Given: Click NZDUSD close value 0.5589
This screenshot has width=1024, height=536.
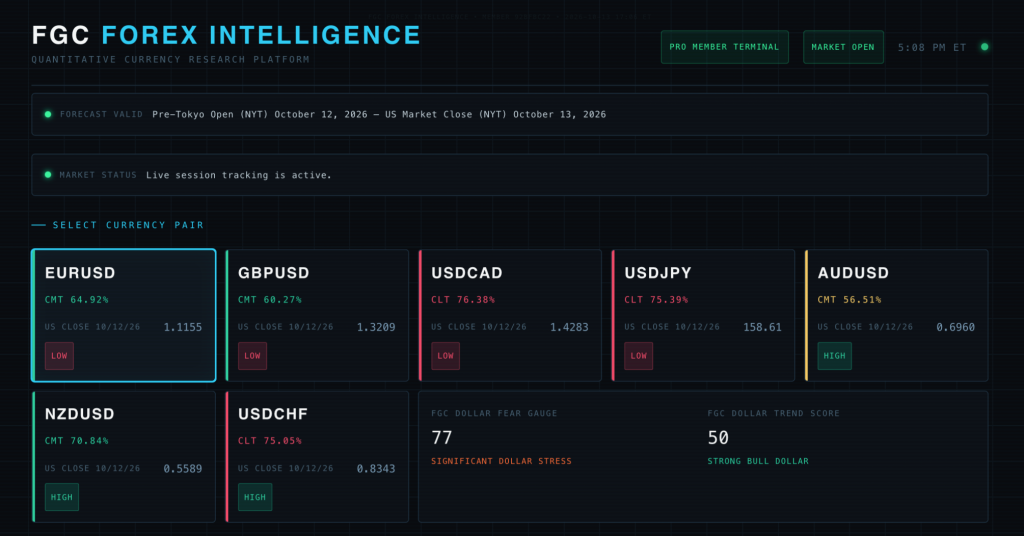Looking at the screenshot, I should (x=183, y=469).
